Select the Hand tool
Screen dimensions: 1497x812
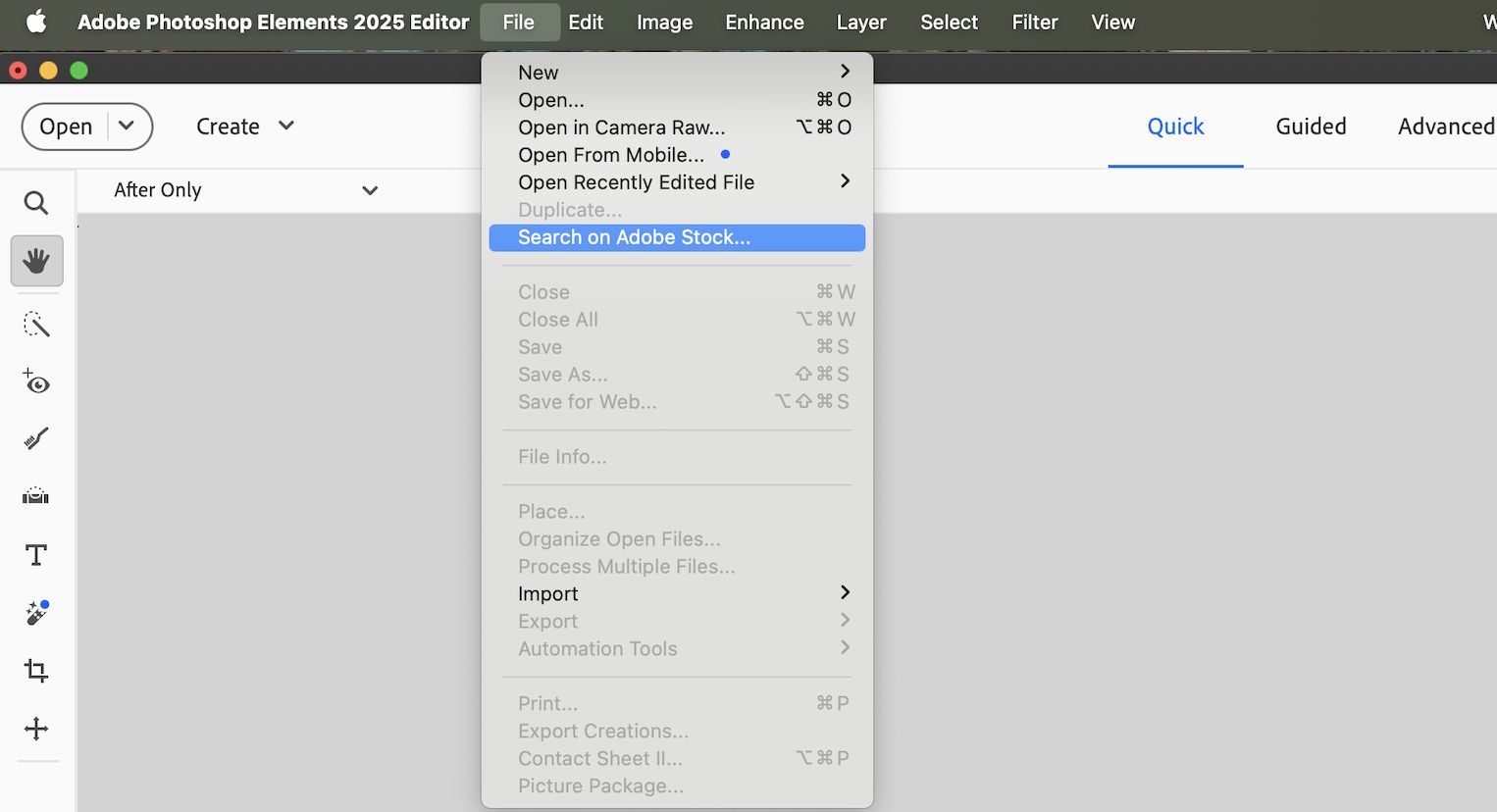pyautogui.click(x=36, y=261)
